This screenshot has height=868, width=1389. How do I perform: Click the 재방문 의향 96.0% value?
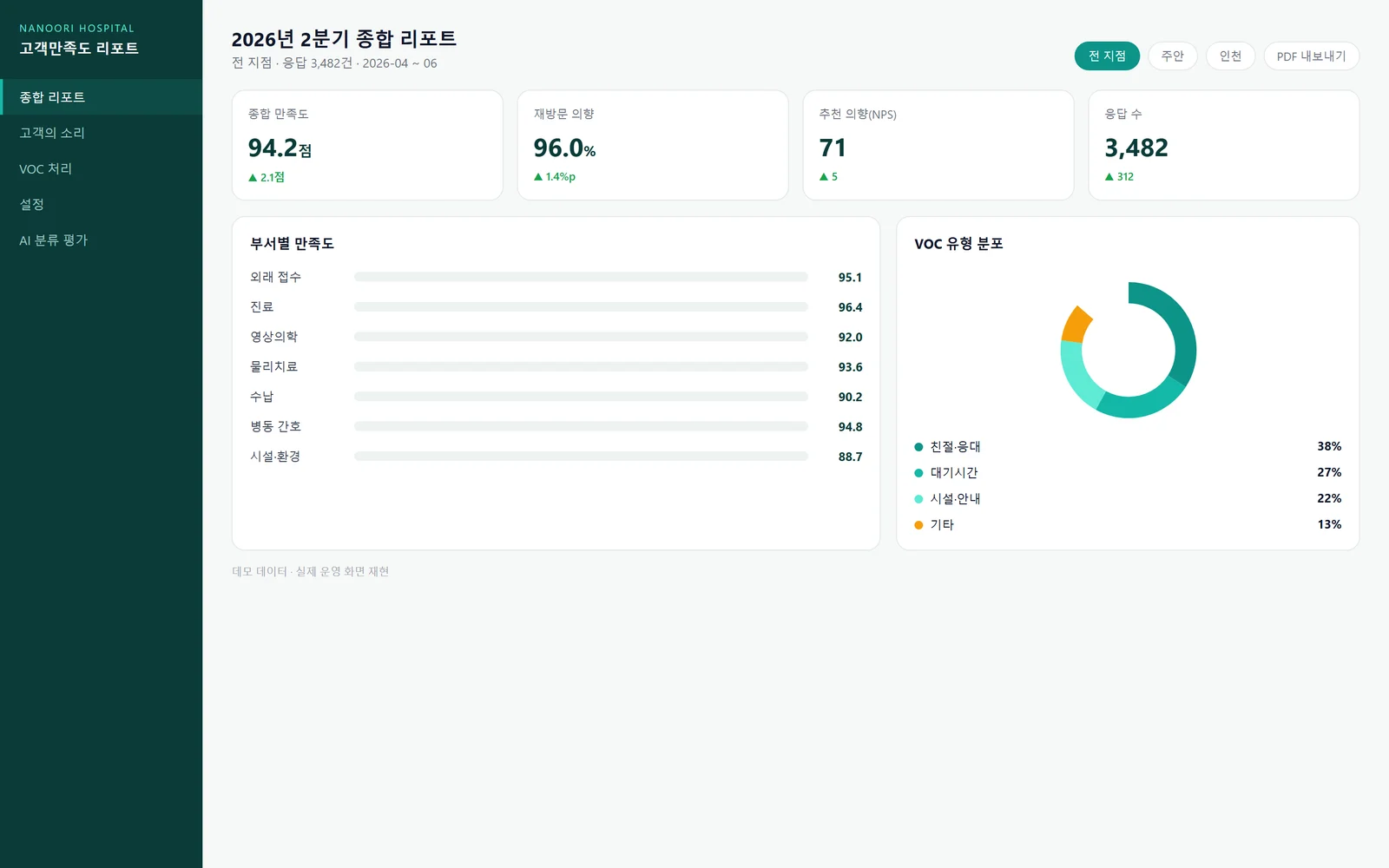pyautogui.click(x=564, y=148)
